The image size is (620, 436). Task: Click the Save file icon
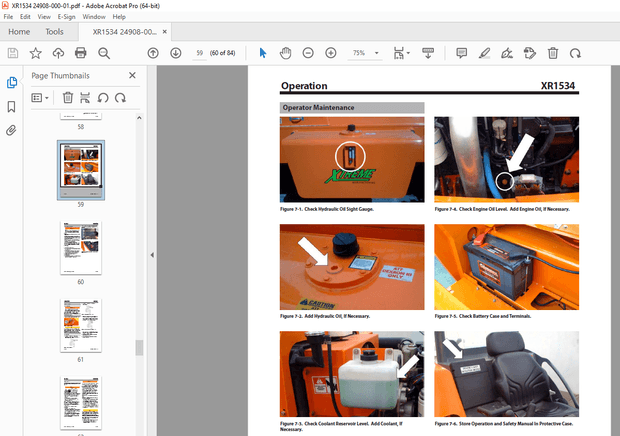click(13, 53)
